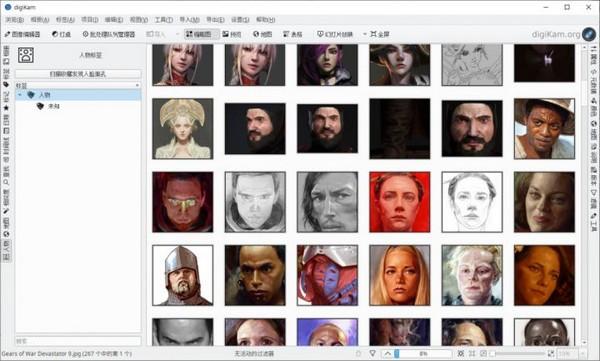Image resolution: width=600 pixels, height=361 pixels.
Task: Focus the search field below the tag tree
Action: pyautogui.click(x=78, y=340)
